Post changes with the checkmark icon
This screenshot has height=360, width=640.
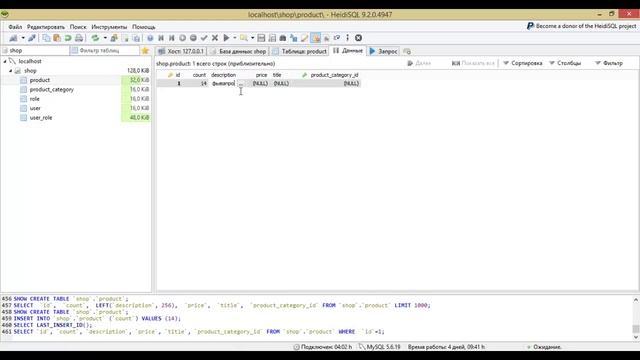click(204, 38)
